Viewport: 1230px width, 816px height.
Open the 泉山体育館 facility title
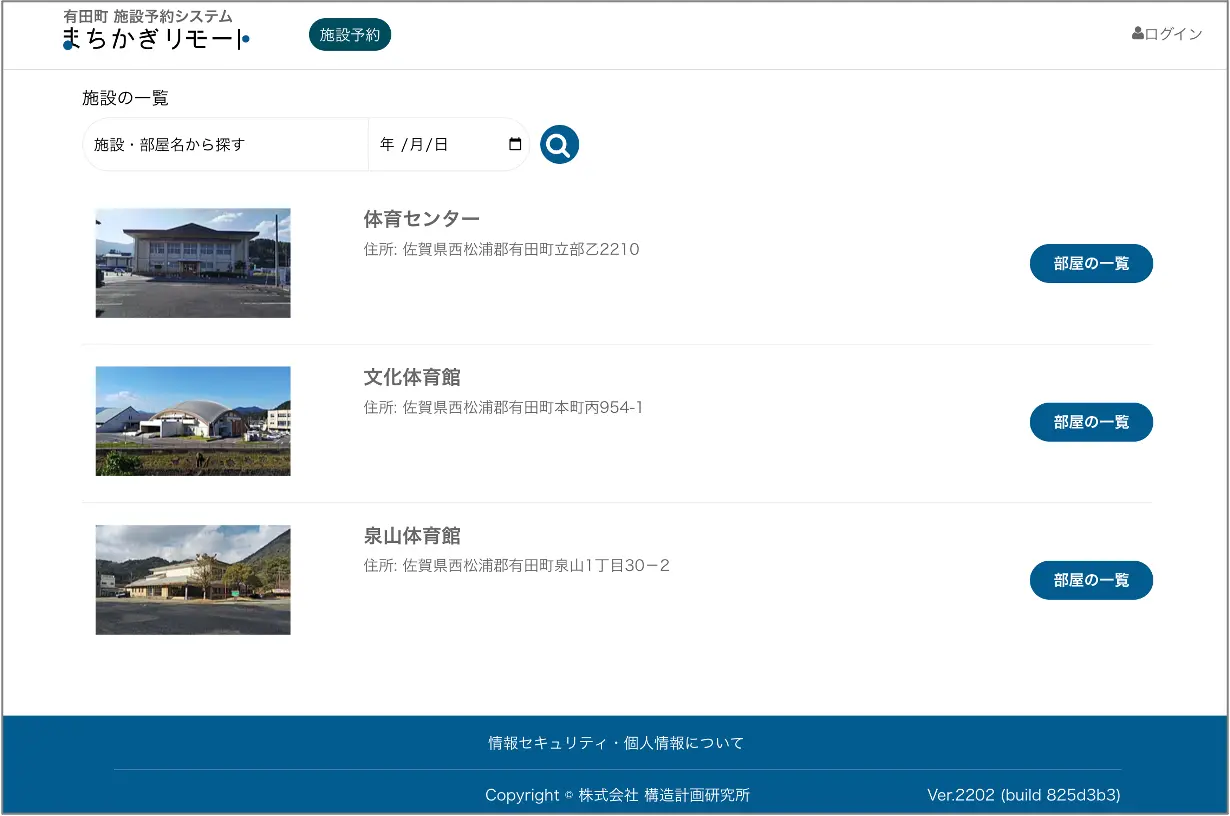412,536
